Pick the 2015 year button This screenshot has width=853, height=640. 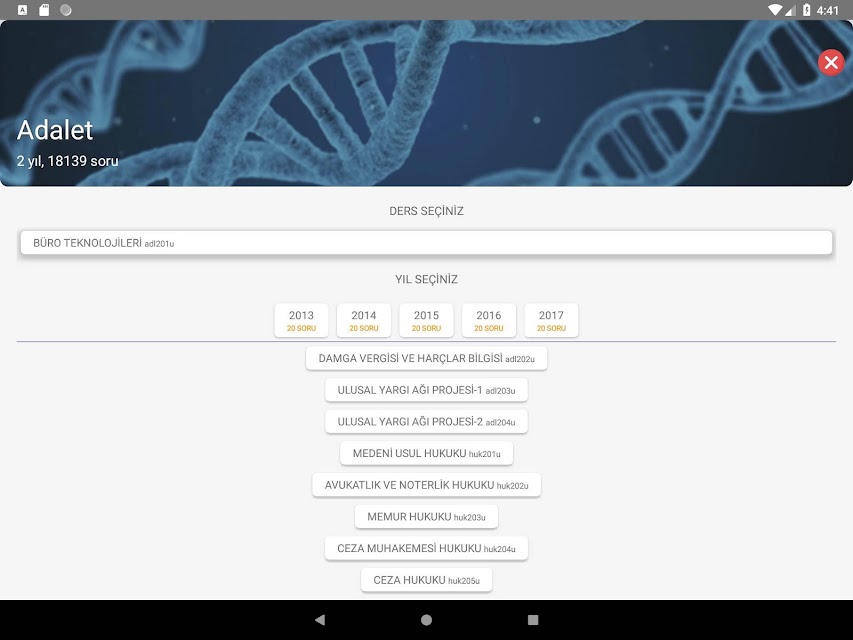click(x=426, y=321)
